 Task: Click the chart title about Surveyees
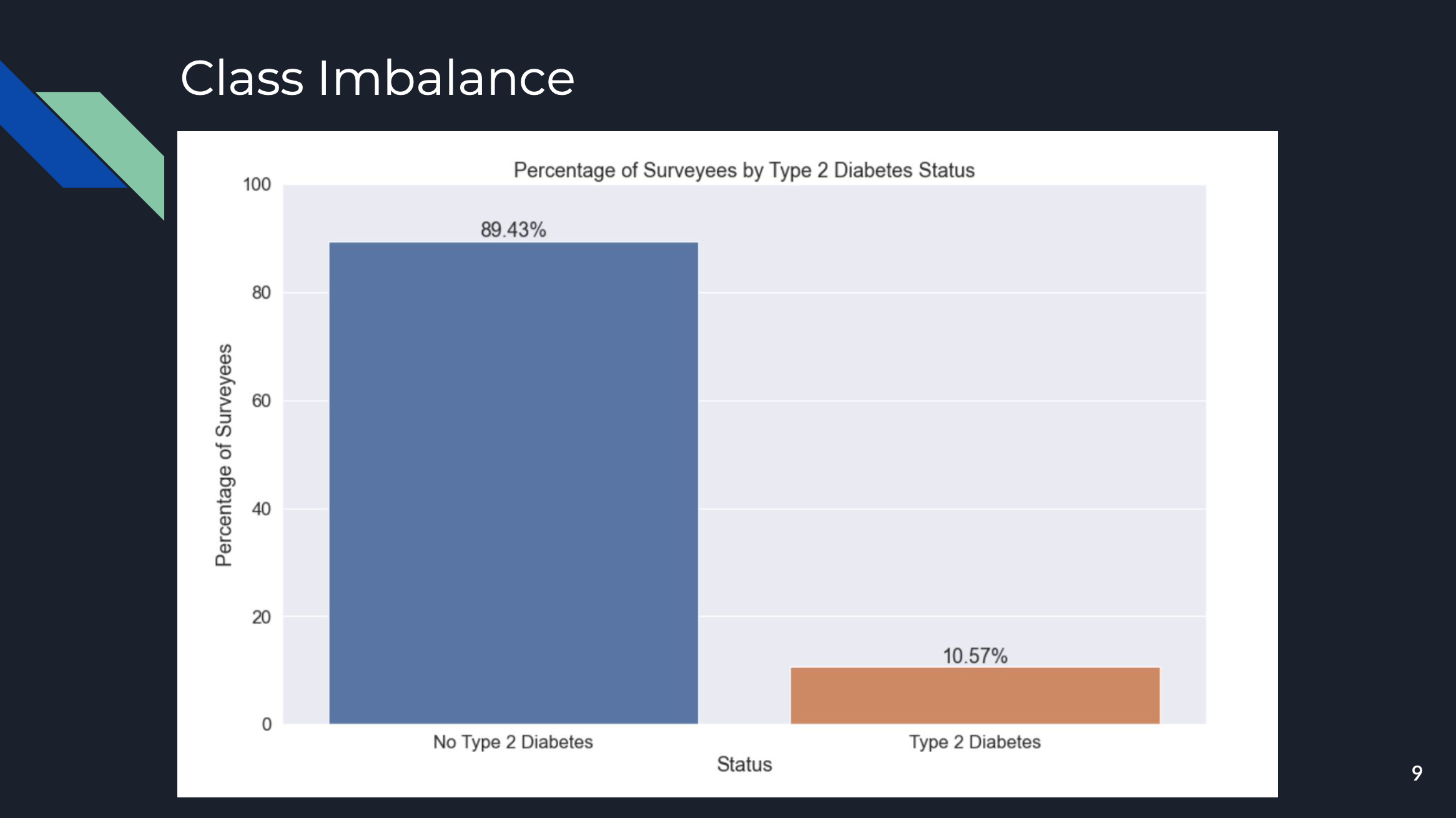pos(744,170)
